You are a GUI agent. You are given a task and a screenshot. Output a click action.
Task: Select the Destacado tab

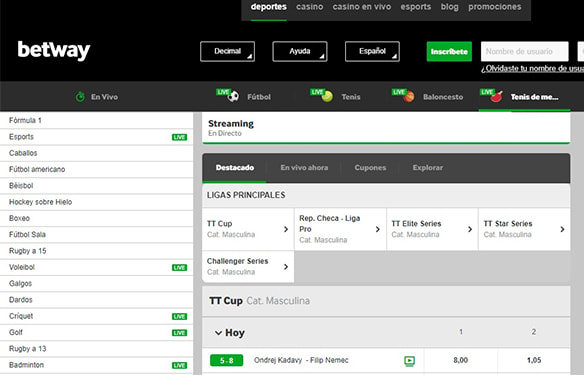pos(235,168)
